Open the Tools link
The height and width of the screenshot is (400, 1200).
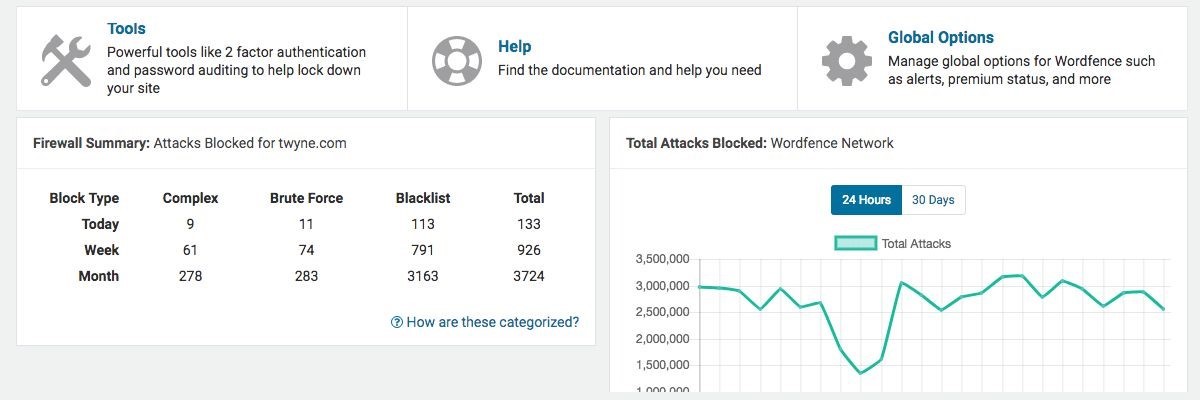click(126, 29)
